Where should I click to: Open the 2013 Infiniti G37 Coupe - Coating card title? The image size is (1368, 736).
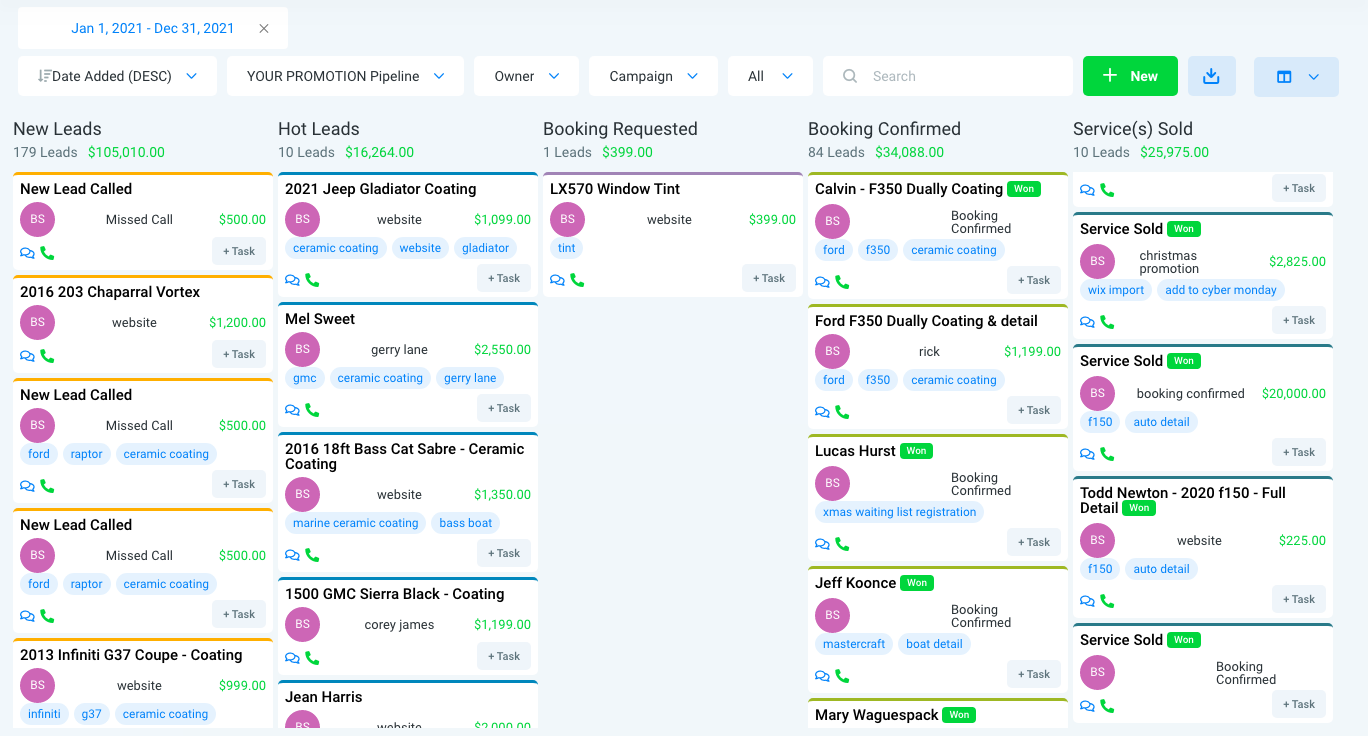tap(131, 655)
